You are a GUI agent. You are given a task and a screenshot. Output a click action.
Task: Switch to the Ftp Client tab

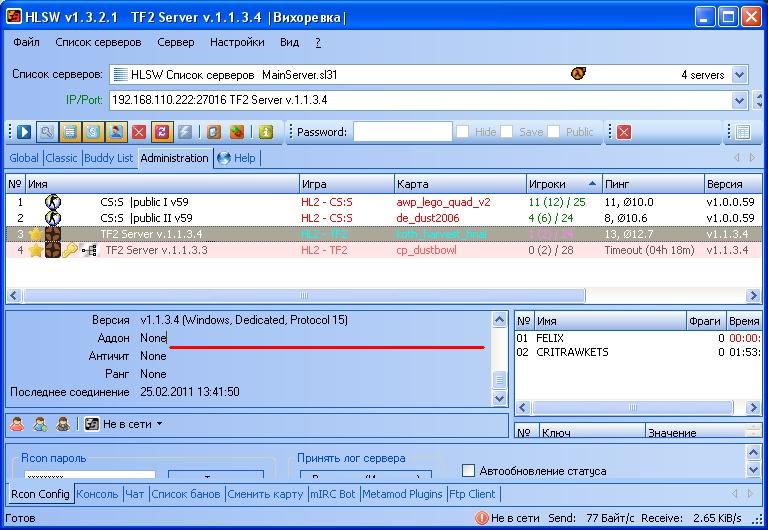(x=472, y=494)
